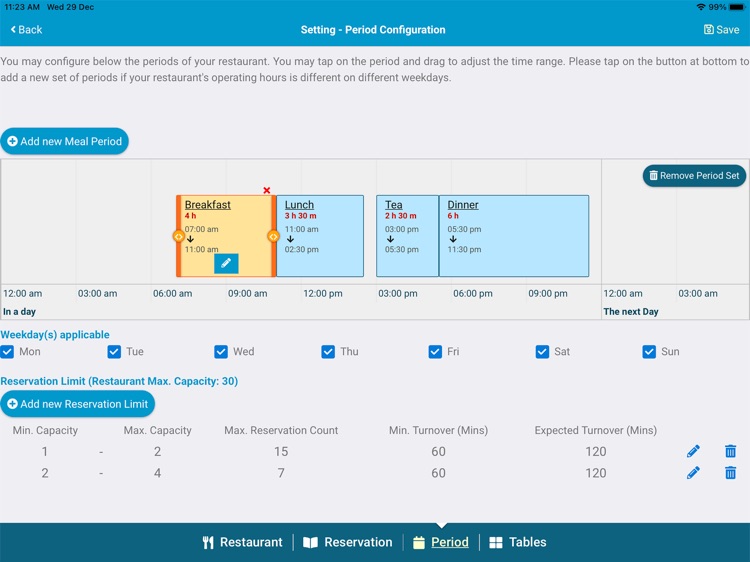The image size is (750, 562).
Task: Click 'Min. Turnover (Mins)' column header
Action: click(438, 430)
